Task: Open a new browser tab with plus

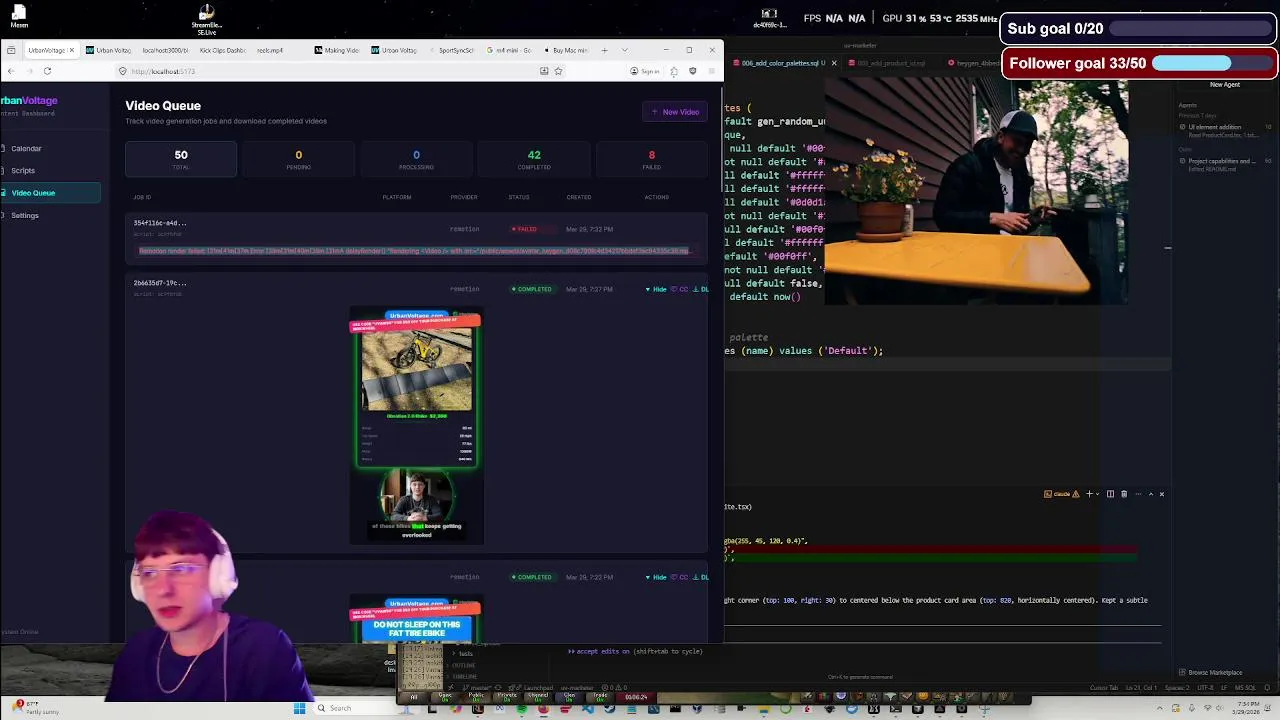Action: (604, 50)
